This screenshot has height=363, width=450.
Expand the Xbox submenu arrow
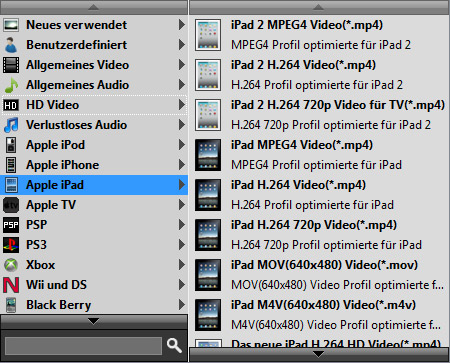[182, 265]
